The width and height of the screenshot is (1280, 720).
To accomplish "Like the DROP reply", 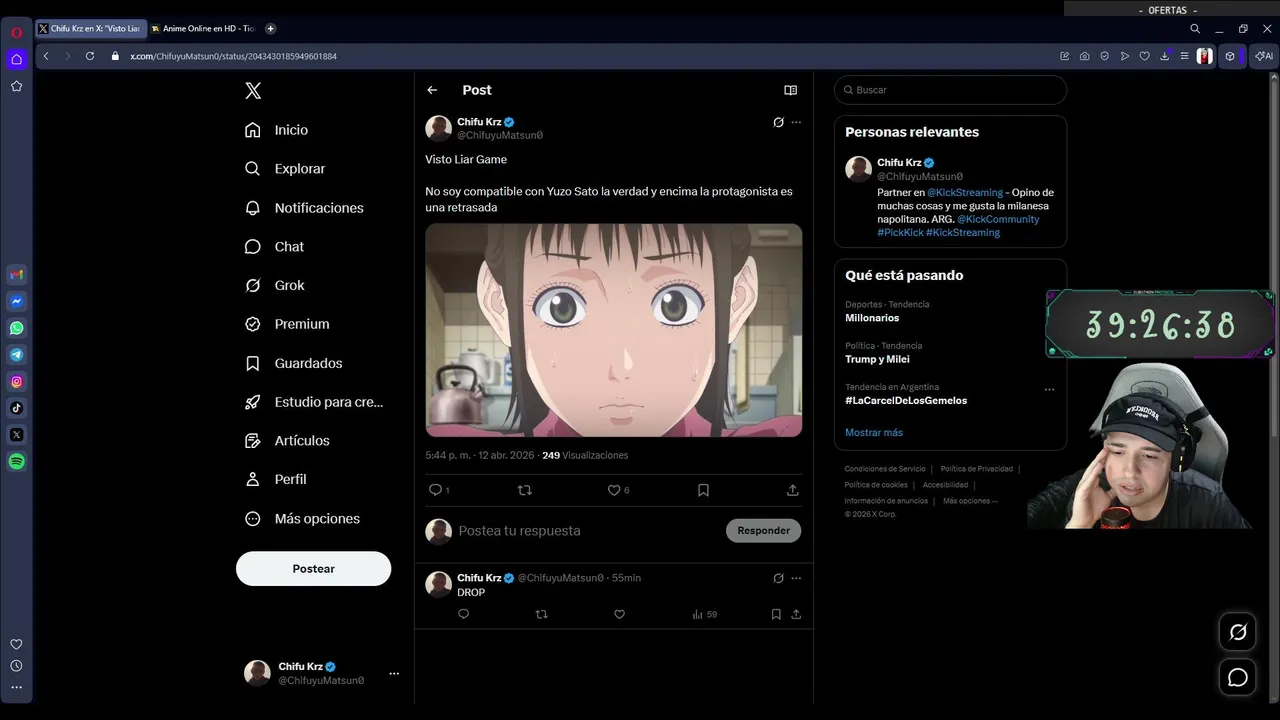I will click(x=619, y=614).
